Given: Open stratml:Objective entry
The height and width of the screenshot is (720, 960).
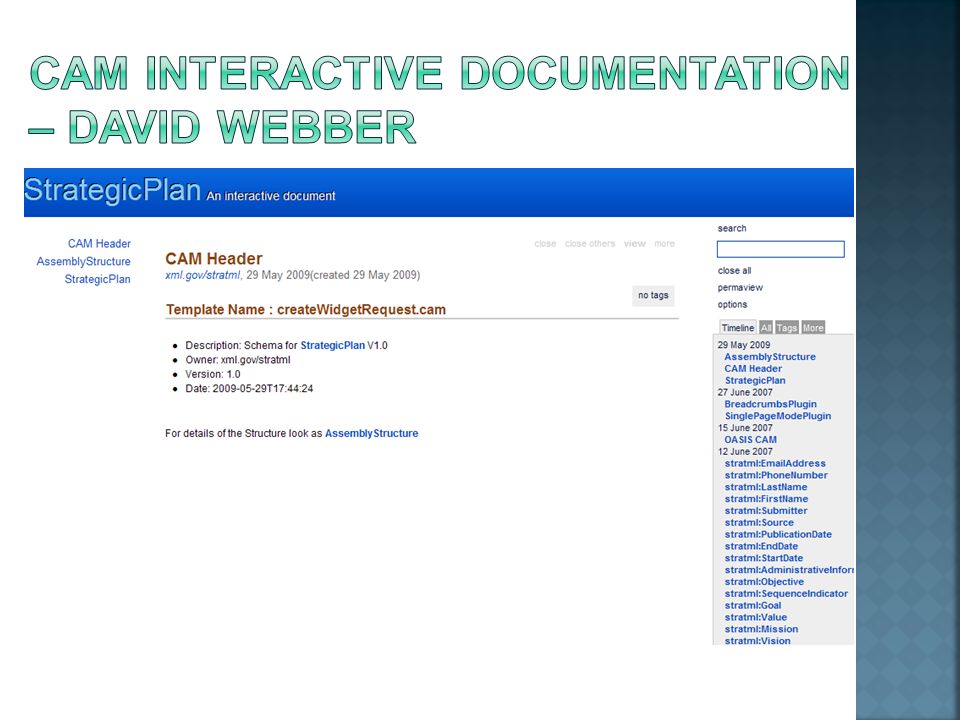Looking at the screenshot, I should pyautogui.click(x=764, y=582).
